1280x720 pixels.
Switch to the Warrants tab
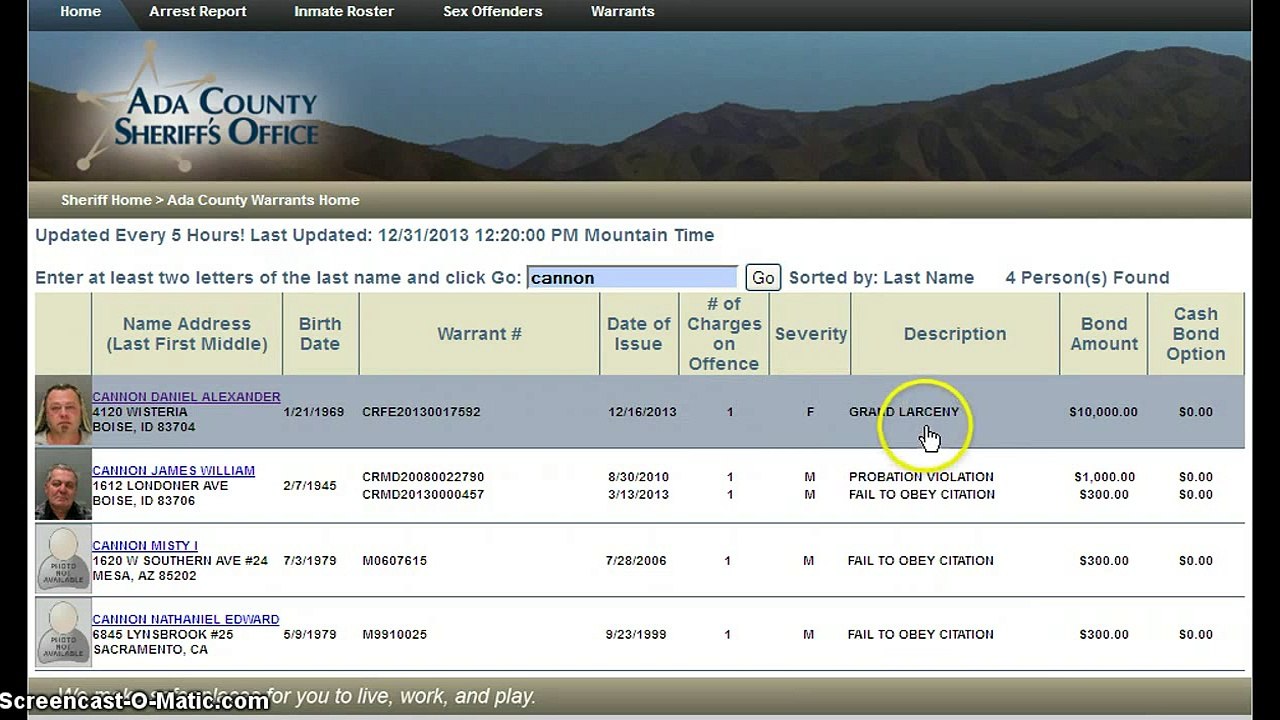[622, 12]
